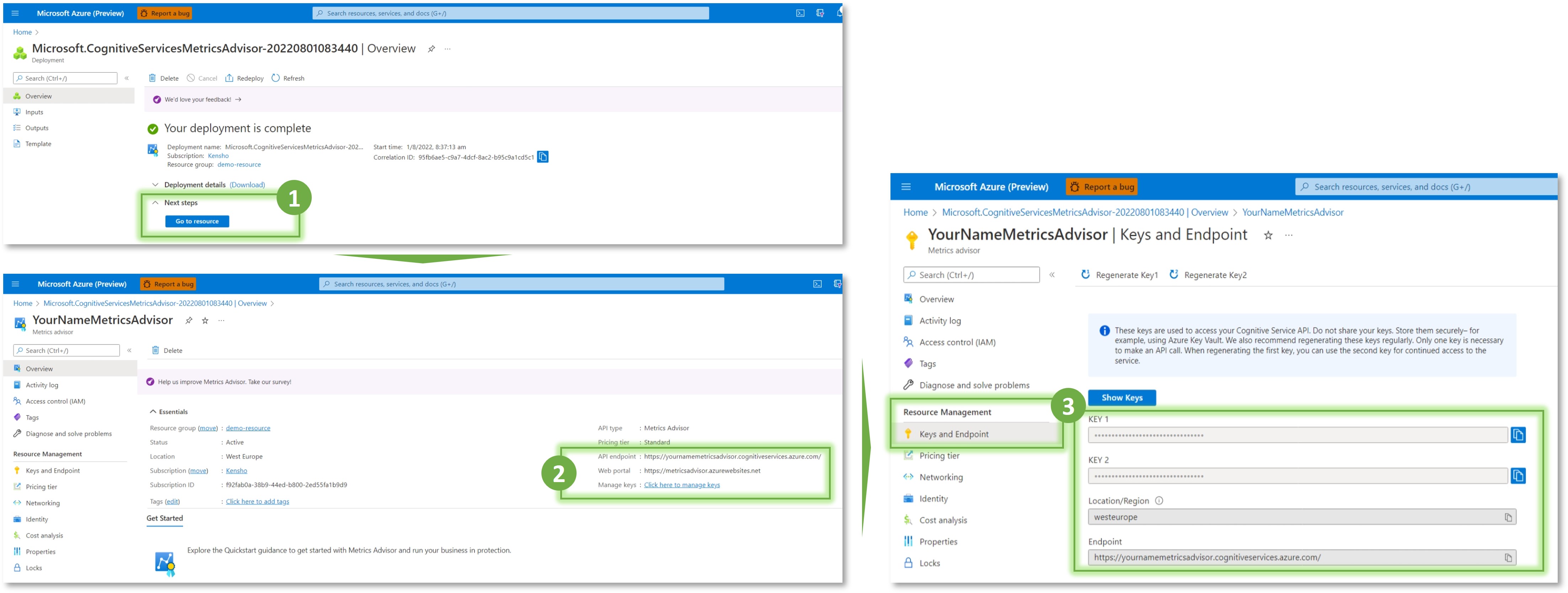Copy the Location/Region westeurope value
The height and width of the screenshot is (593, 1568).
tap(1508, 518)
